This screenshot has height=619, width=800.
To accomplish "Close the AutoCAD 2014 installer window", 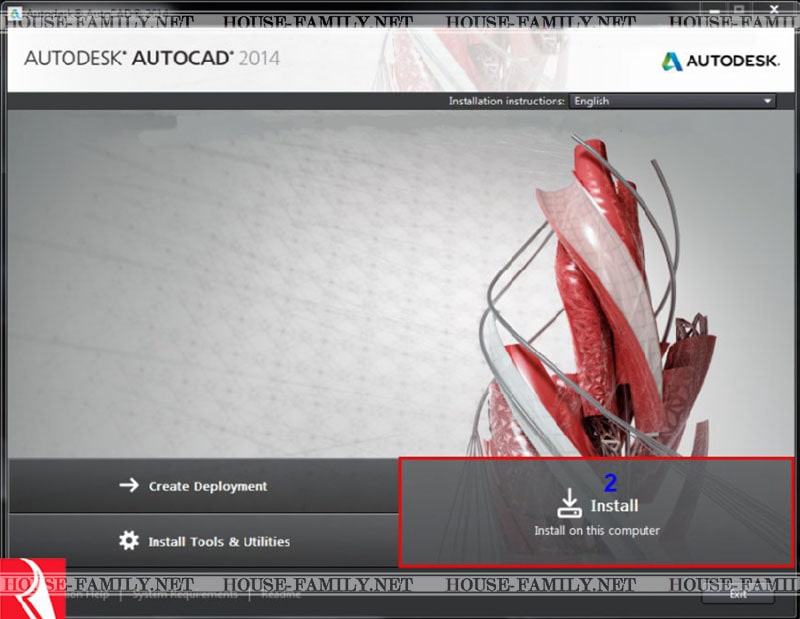I will click(774, 9).
